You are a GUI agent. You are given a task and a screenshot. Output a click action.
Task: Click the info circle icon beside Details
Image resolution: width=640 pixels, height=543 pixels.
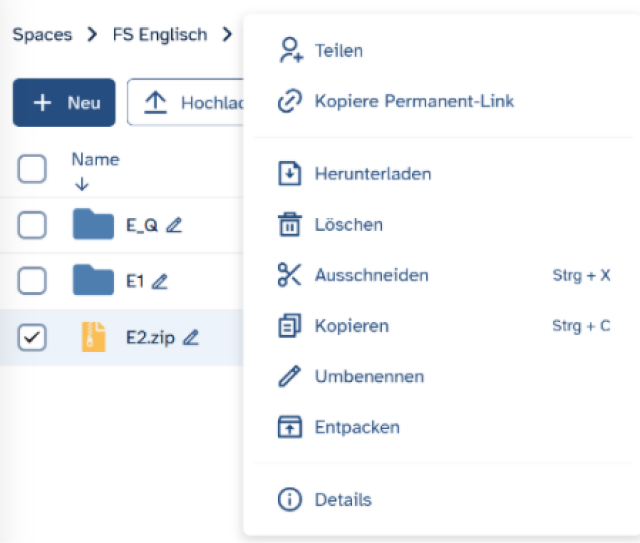(x=289, y=500)
